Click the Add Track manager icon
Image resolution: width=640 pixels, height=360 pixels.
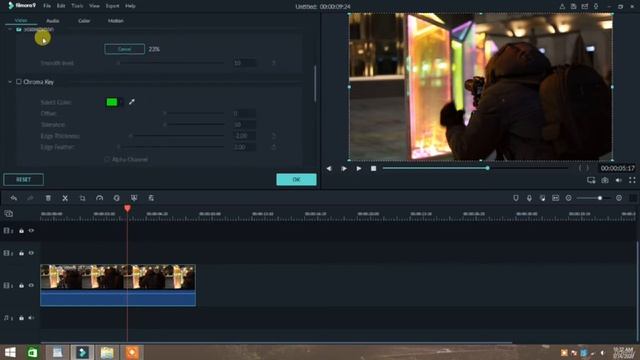point(8,213)
